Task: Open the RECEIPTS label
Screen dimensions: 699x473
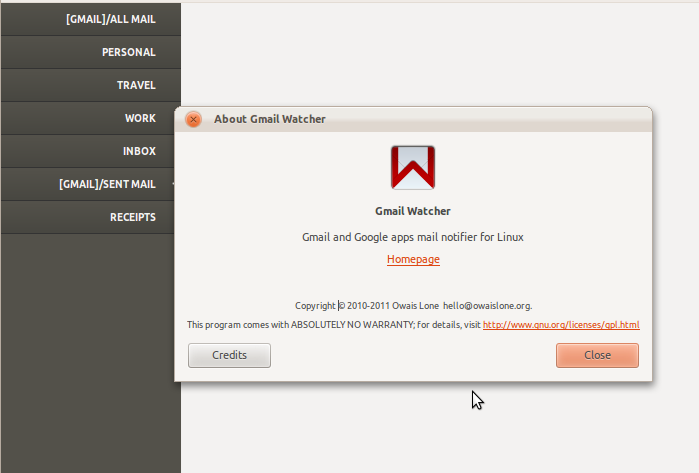Action: 88,217
